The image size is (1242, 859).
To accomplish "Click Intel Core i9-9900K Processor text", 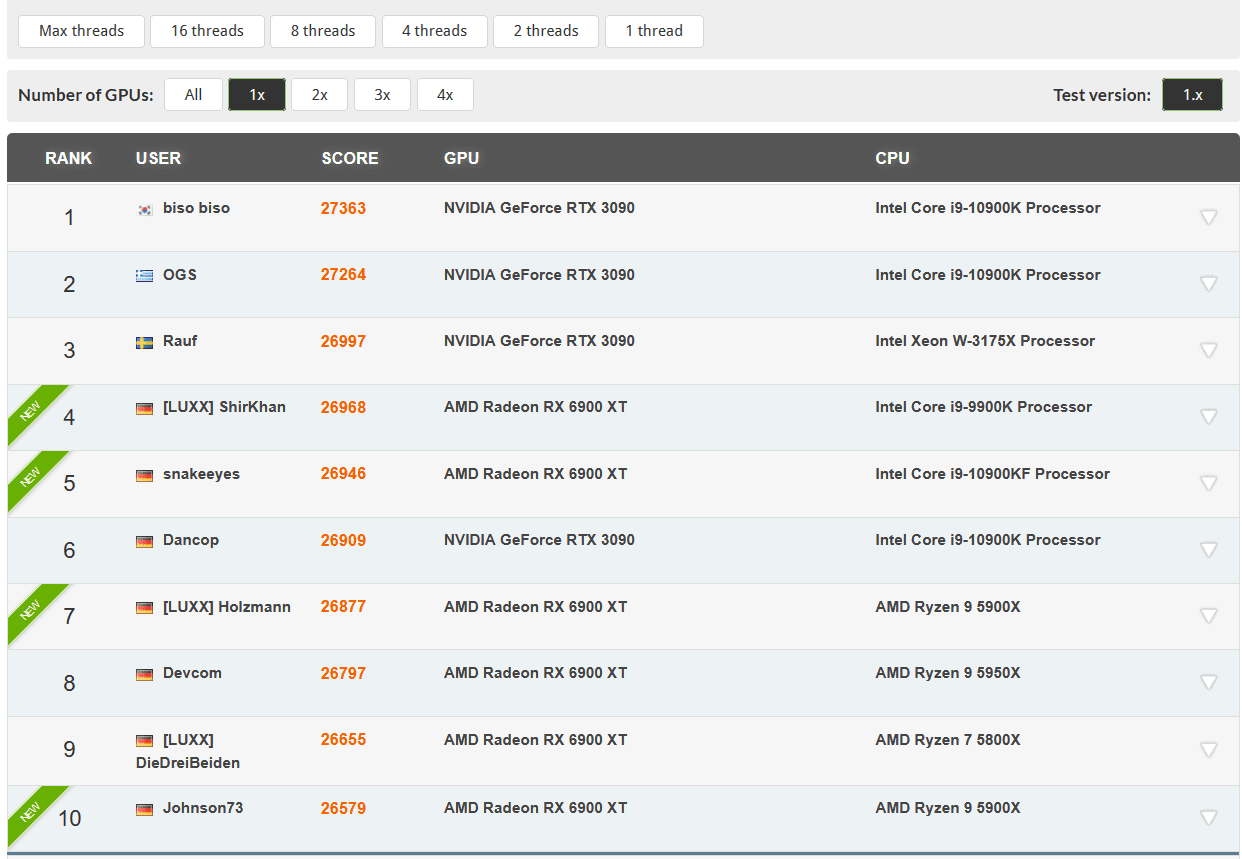I will pos(983,407).
